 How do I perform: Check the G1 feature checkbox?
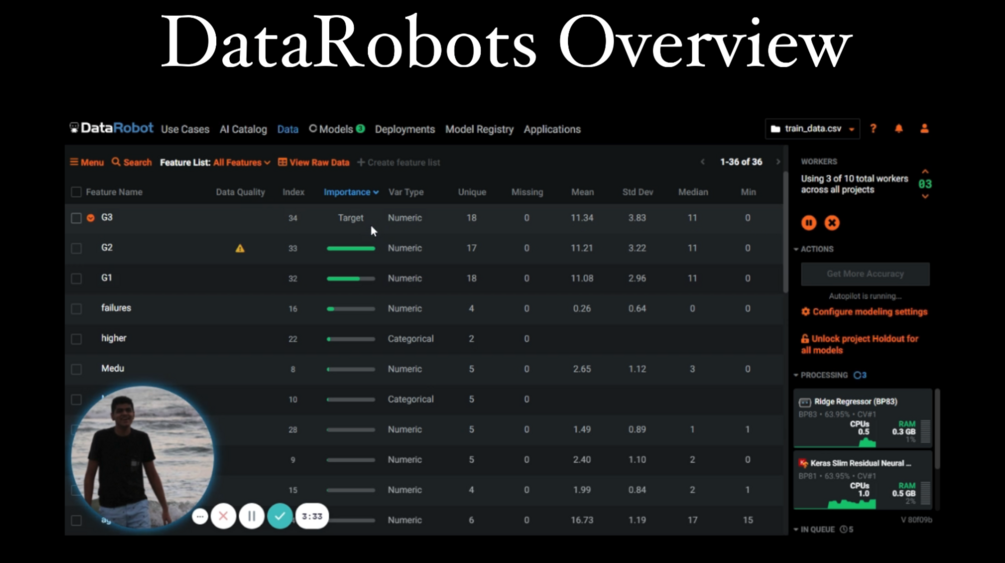(76, 278)
